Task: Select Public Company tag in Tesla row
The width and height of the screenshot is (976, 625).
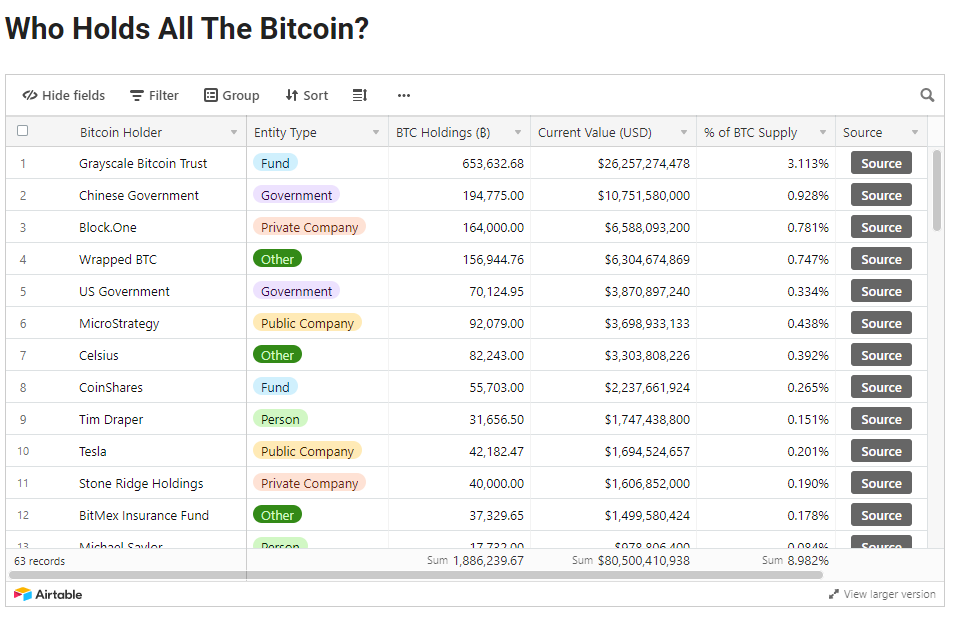Action: click(307, 451)
